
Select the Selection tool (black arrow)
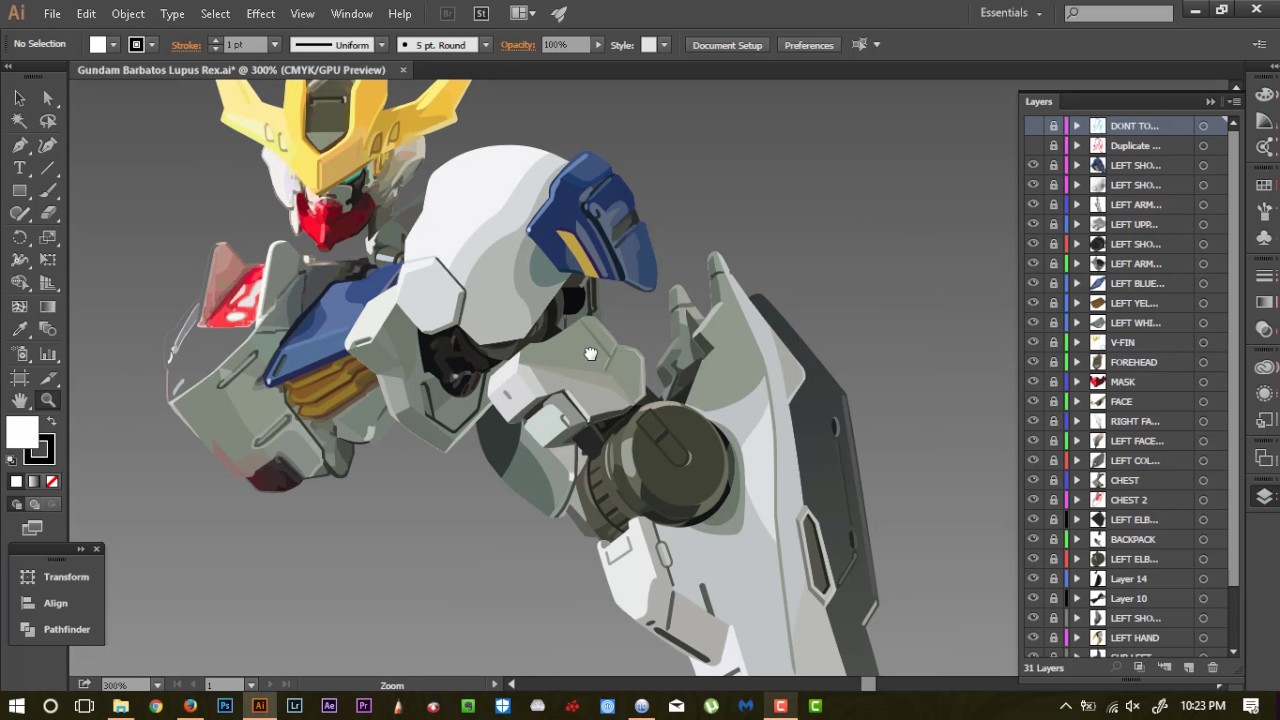click(x=19, y=98)
